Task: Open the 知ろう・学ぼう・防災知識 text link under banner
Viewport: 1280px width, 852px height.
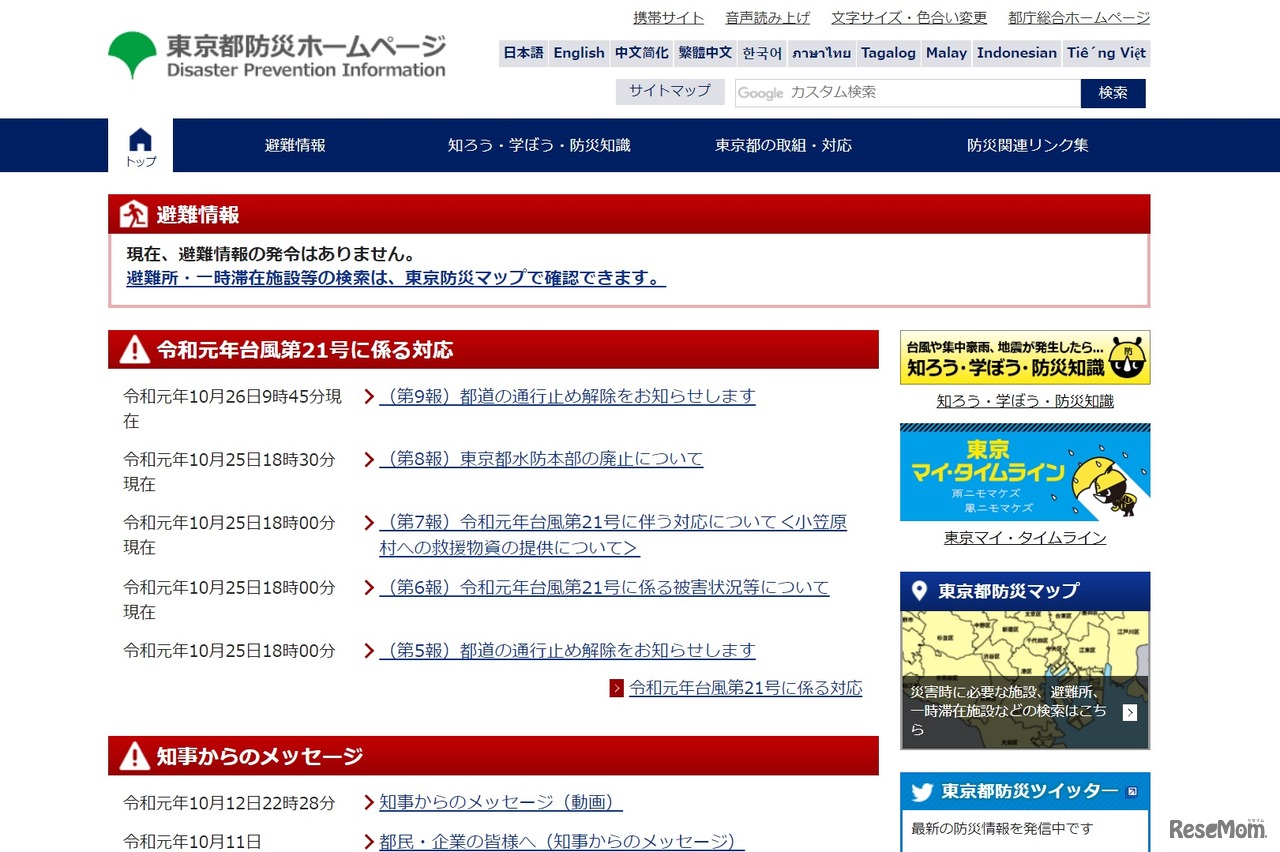Action: pos(1025,401)
